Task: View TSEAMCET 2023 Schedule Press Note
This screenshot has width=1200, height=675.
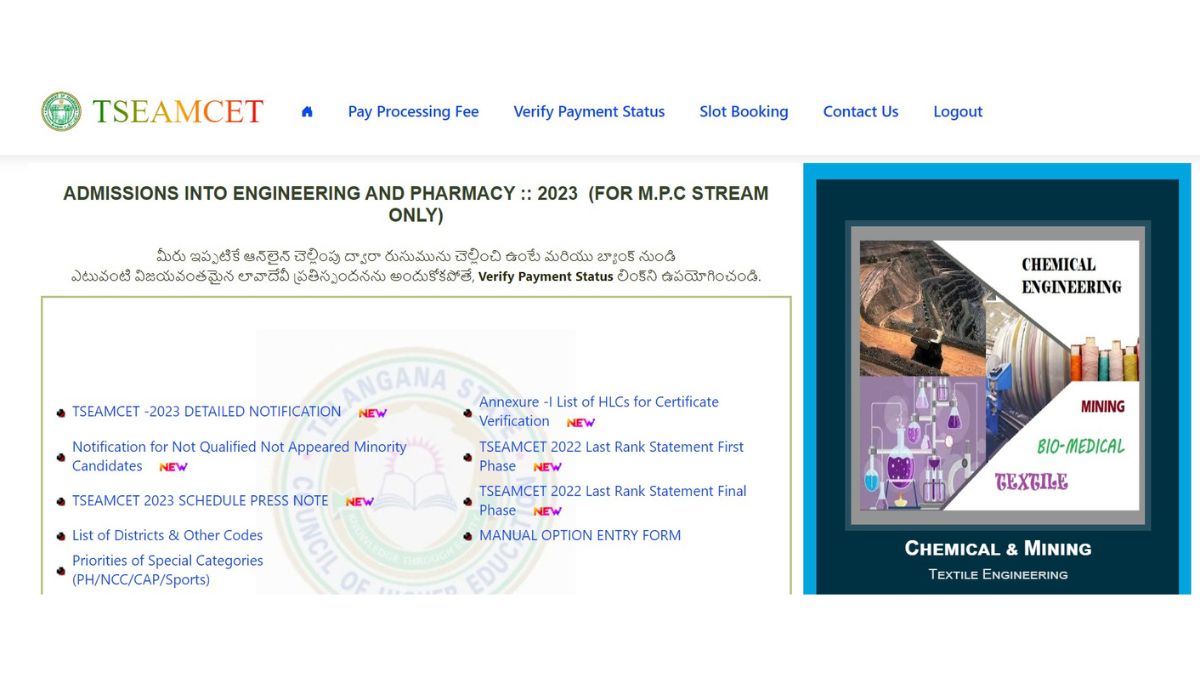Action: tap(200, 500)
